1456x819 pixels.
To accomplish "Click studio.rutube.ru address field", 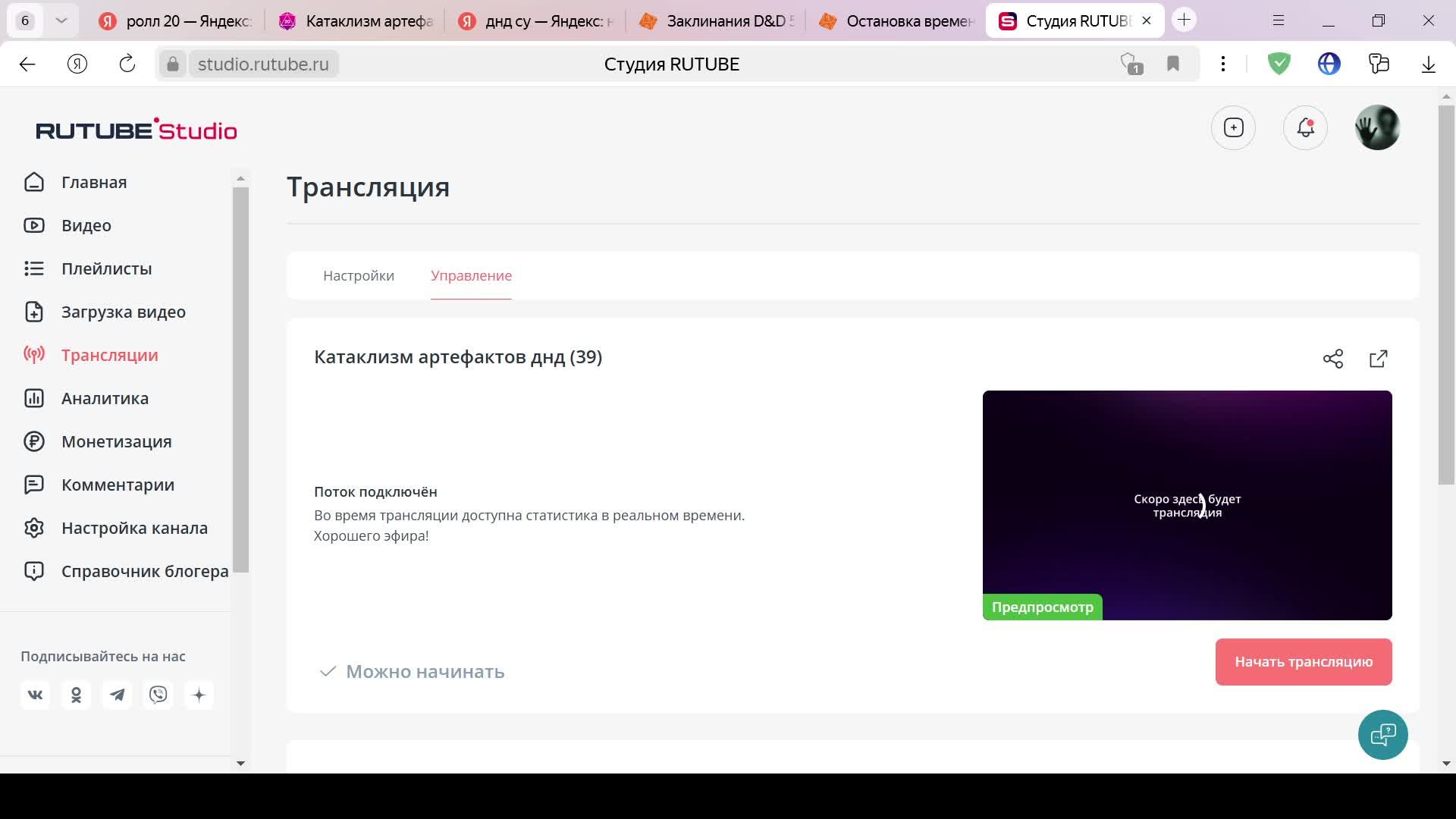I will pos(263,64).
